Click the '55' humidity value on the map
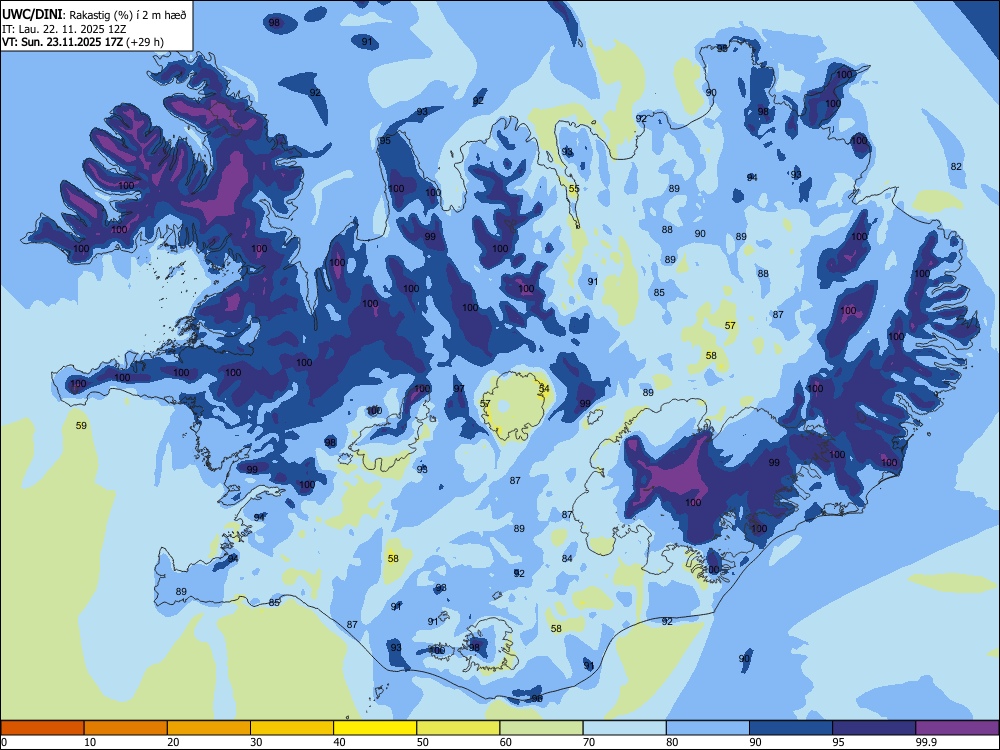Image resolution: width=1000 pixels, height=750 pixels. (x=574, y=188)
